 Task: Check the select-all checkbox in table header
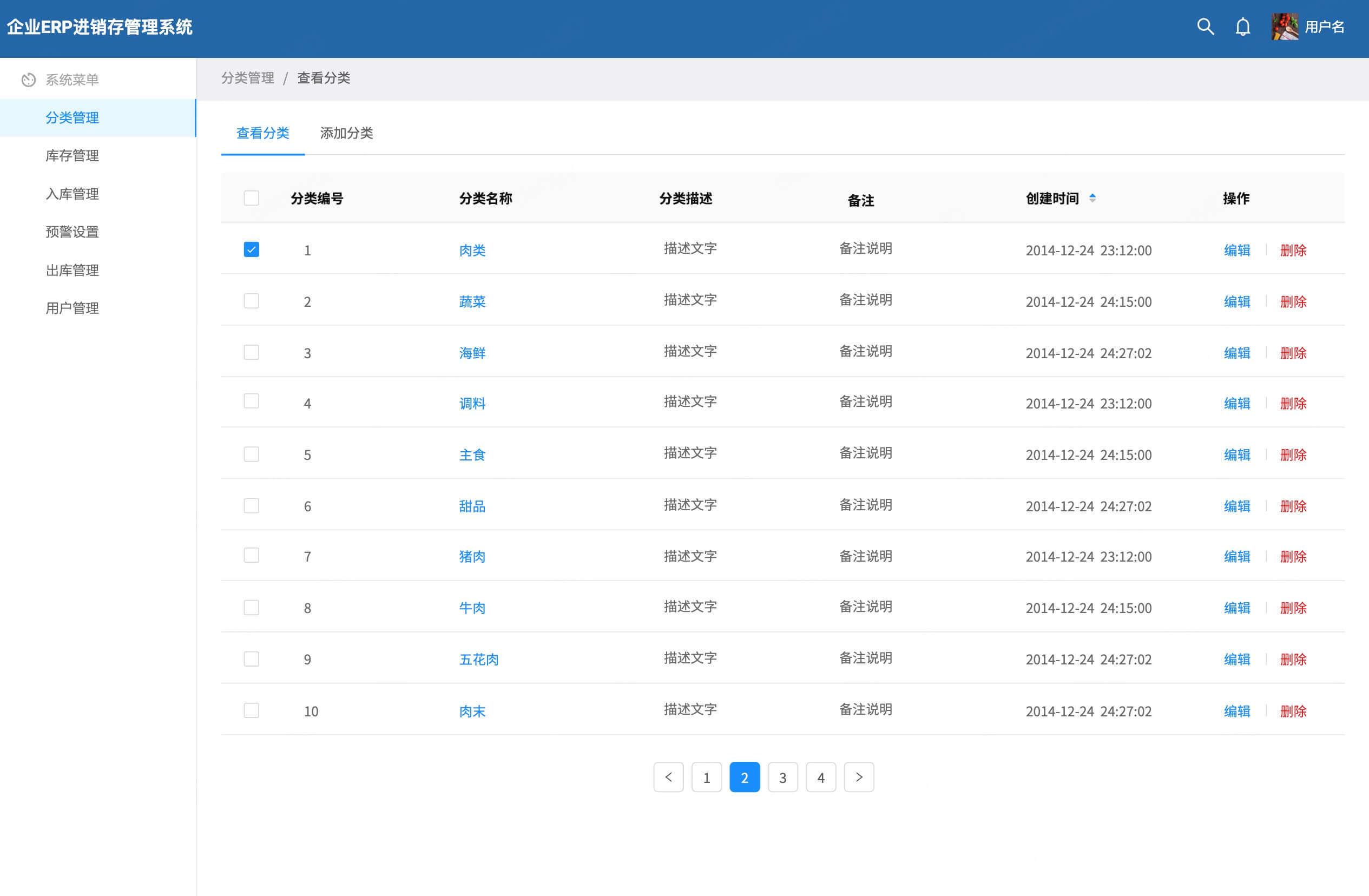tap(252, 198)
